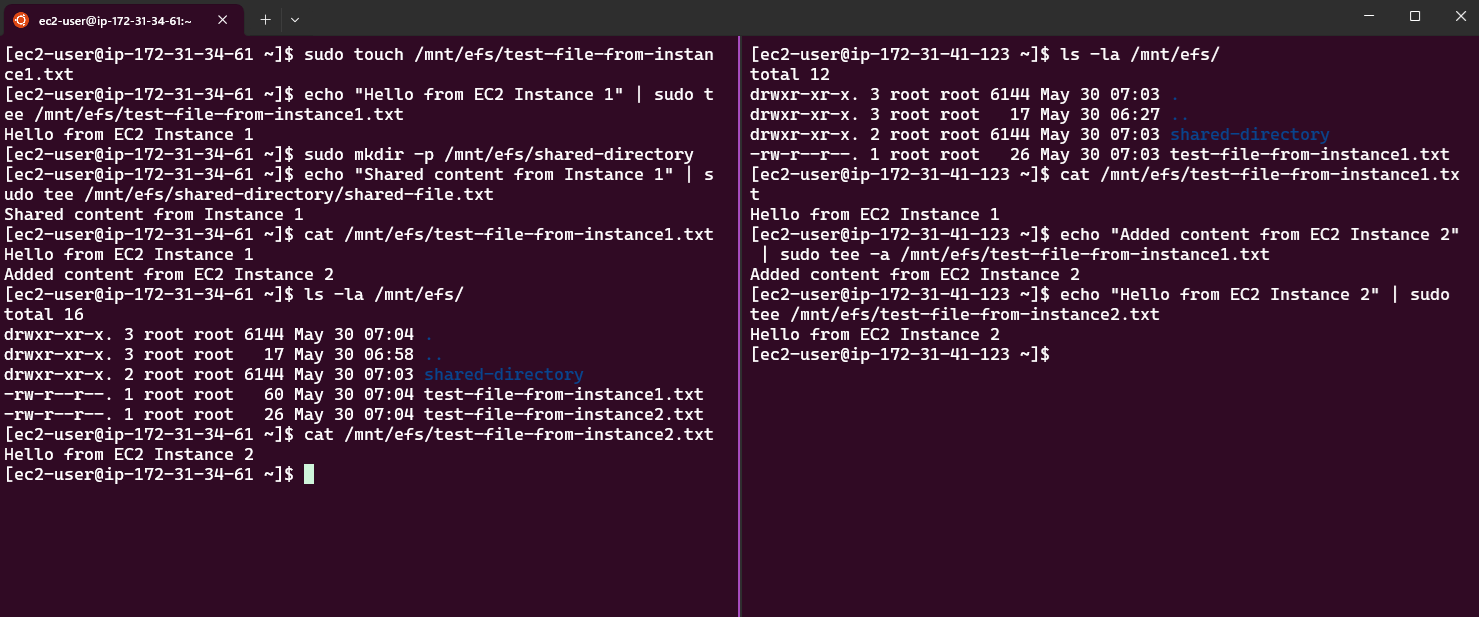Click the Ubuntu icon in the terminal tab
Viewport: 1479px width, 617px height.
pos(21,19)
